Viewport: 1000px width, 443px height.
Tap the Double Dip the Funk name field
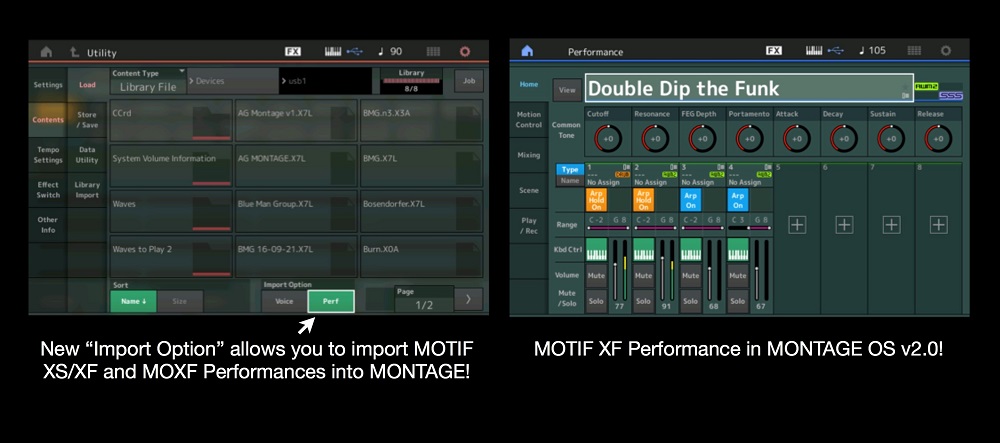click(x=749, y=89)
